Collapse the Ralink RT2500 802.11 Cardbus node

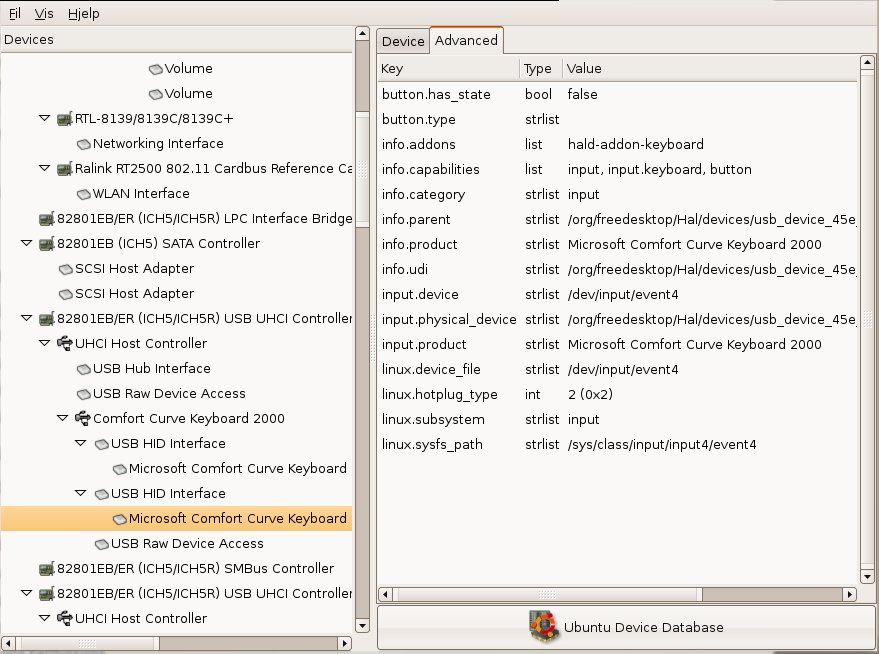pos(44,168)
